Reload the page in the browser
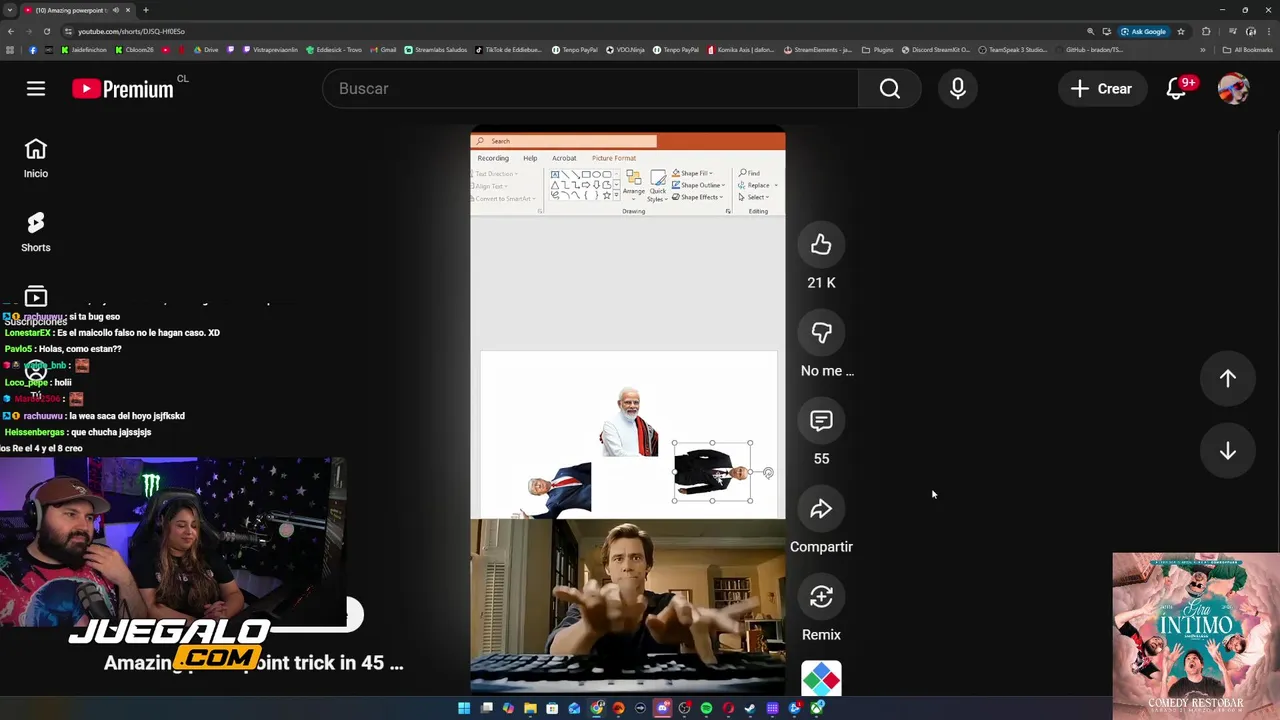This screenshot has height=720, width=1280. [x=47, y=31]
